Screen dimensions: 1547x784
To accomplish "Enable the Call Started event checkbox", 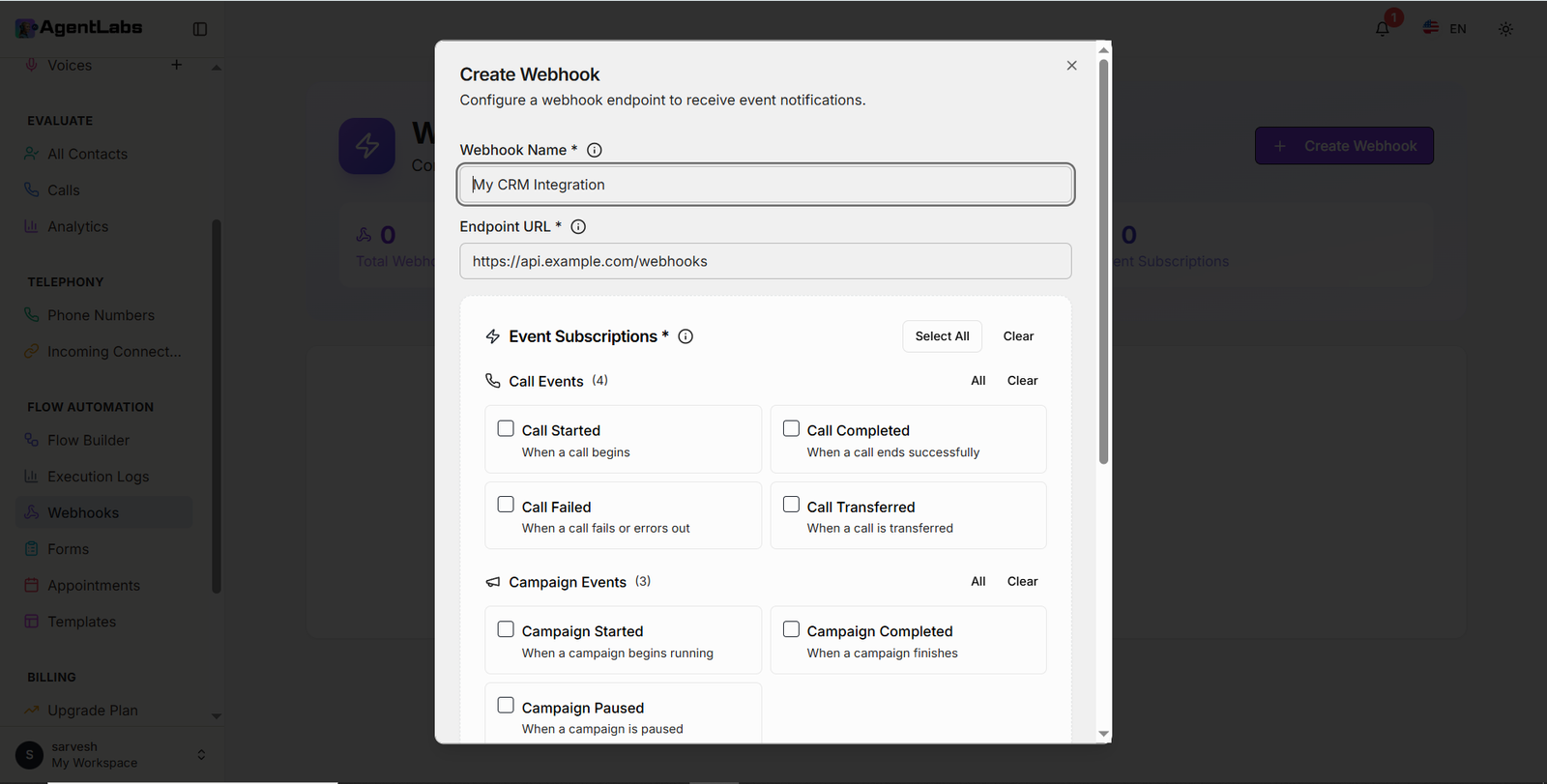I will 506,427.
